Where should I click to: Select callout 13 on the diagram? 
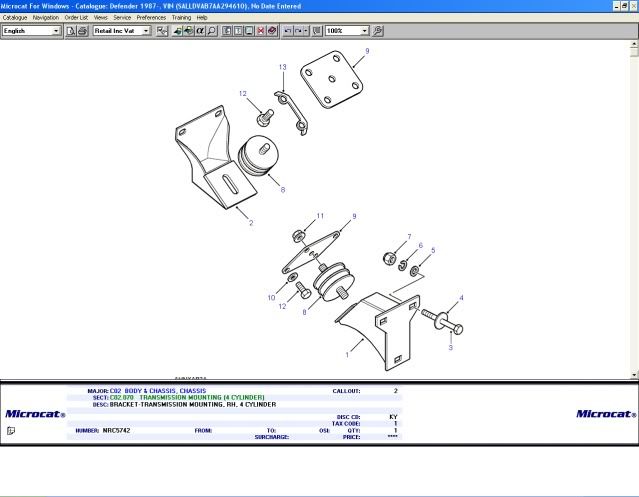[283, 67]
